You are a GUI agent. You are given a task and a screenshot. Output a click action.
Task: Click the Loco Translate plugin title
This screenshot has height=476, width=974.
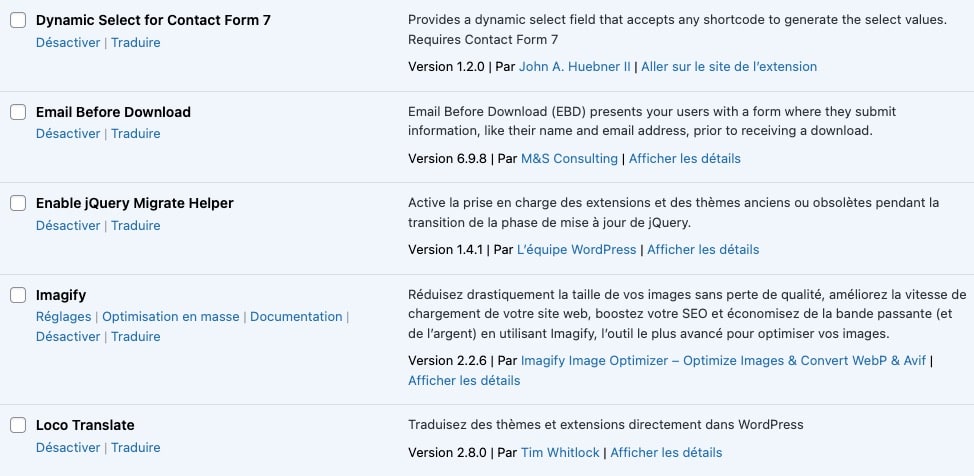(x=85, y=425)
